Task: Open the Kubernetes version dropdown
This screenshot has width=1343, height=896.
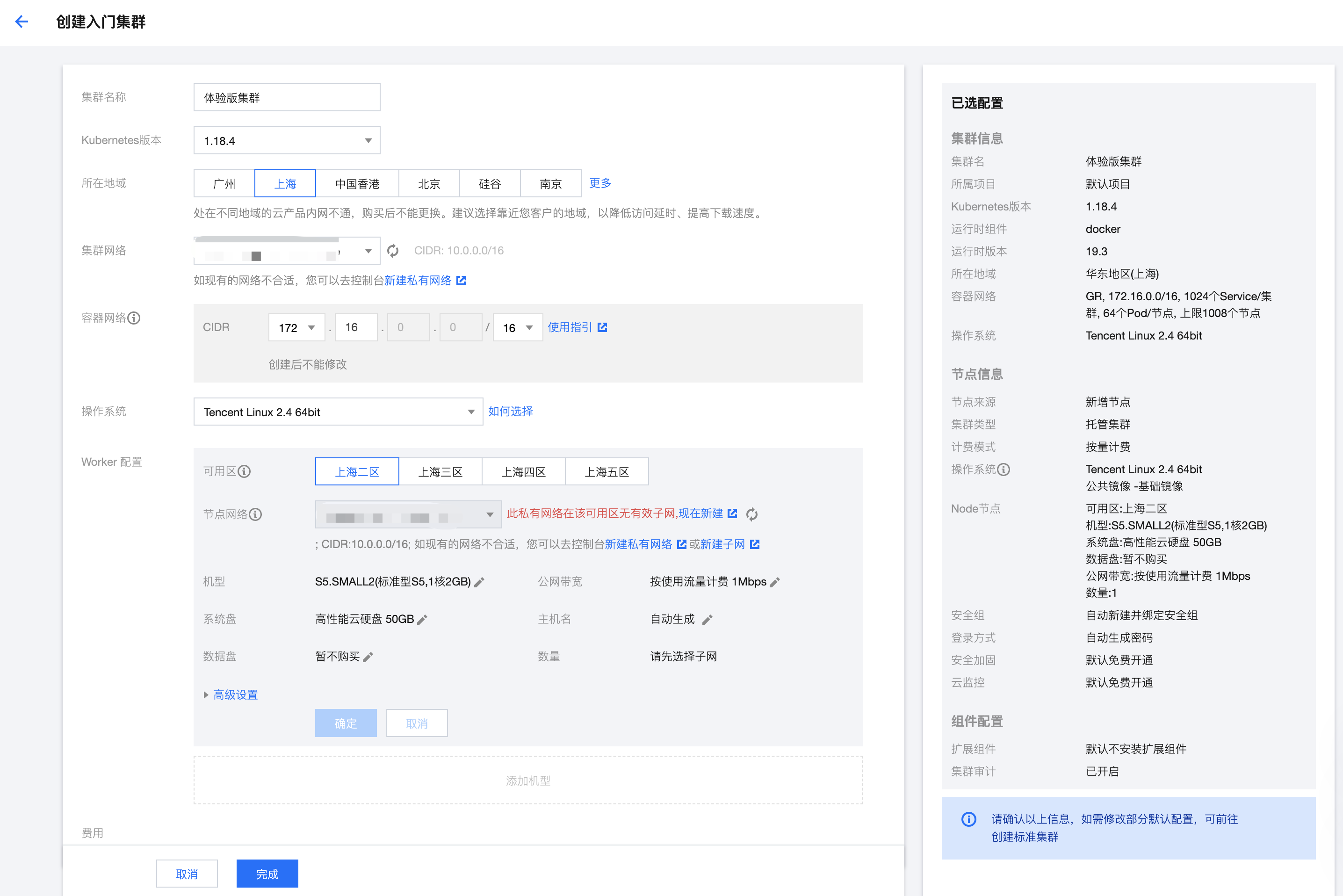Action: [287, 141]
